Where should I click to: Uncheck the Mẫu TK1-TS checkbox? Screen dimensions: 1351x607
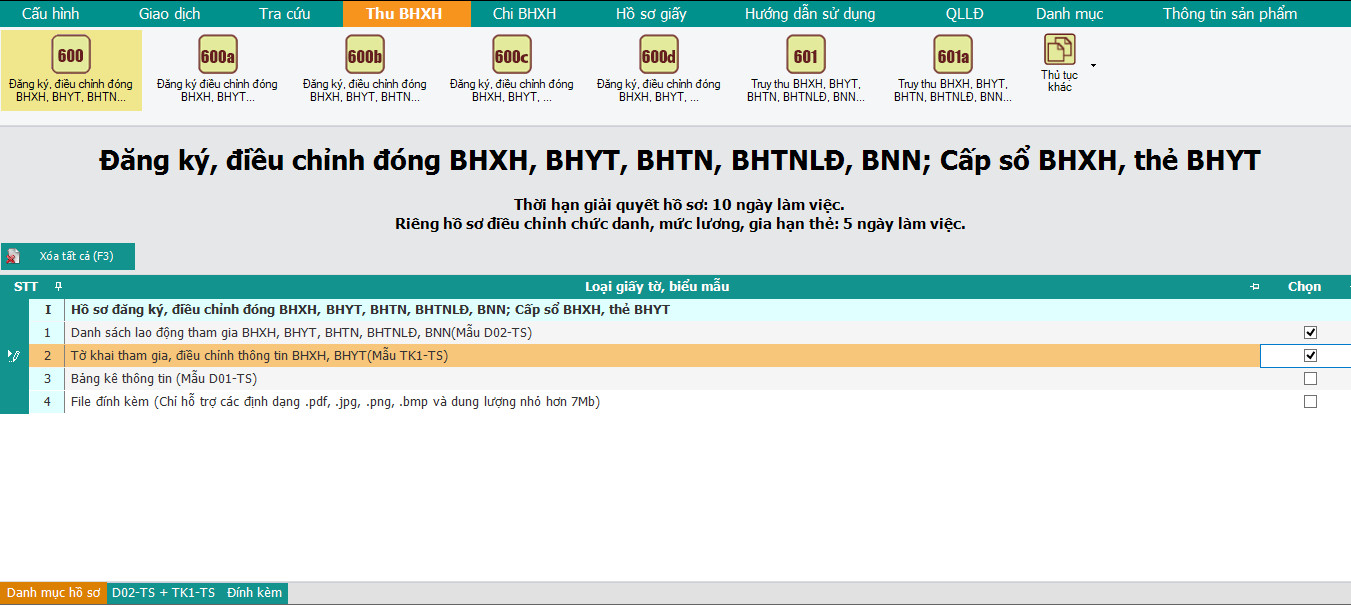tap(1310, 355)
